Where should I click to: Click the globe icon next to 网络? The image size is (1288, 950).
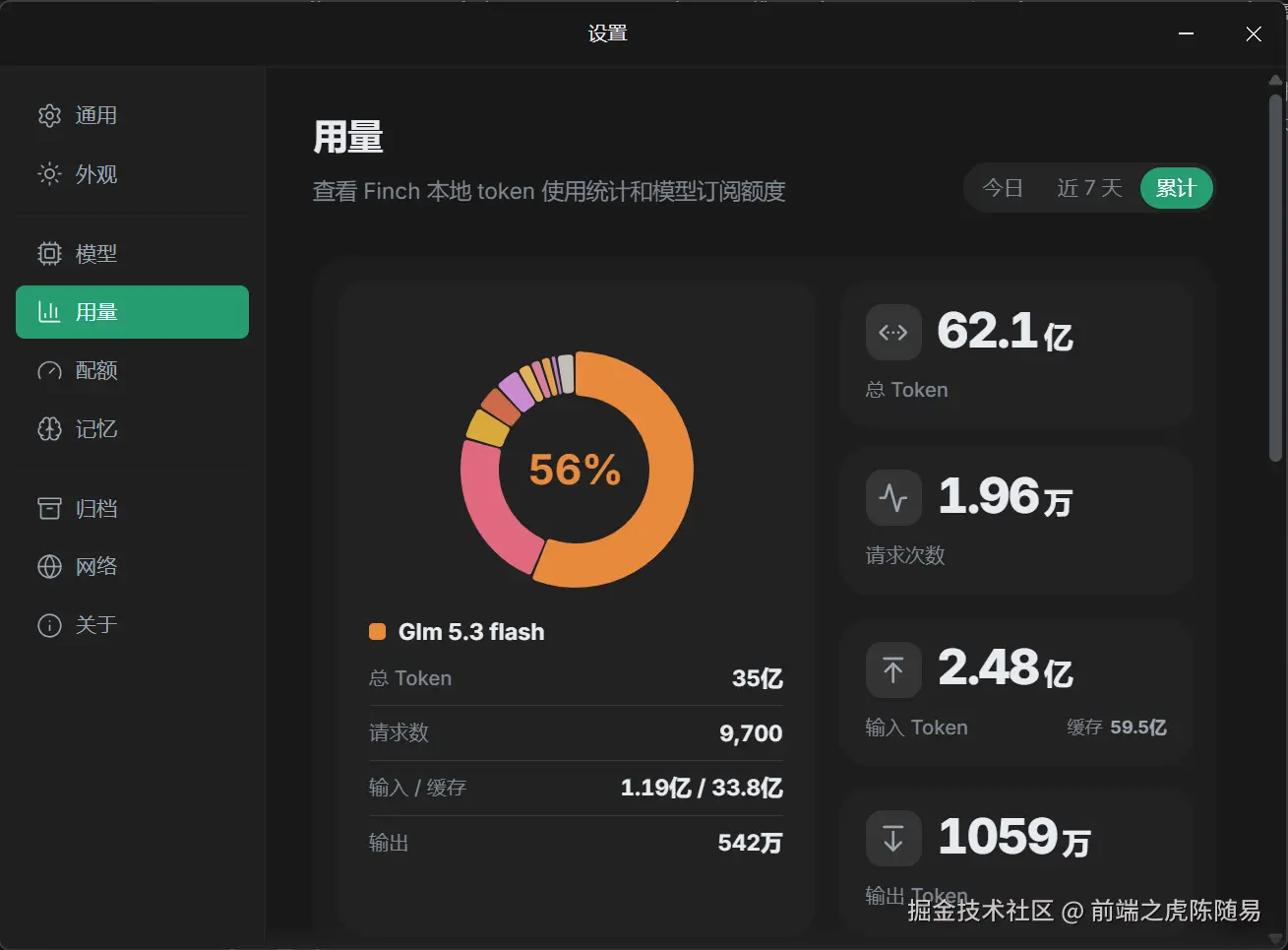(49, 566)
